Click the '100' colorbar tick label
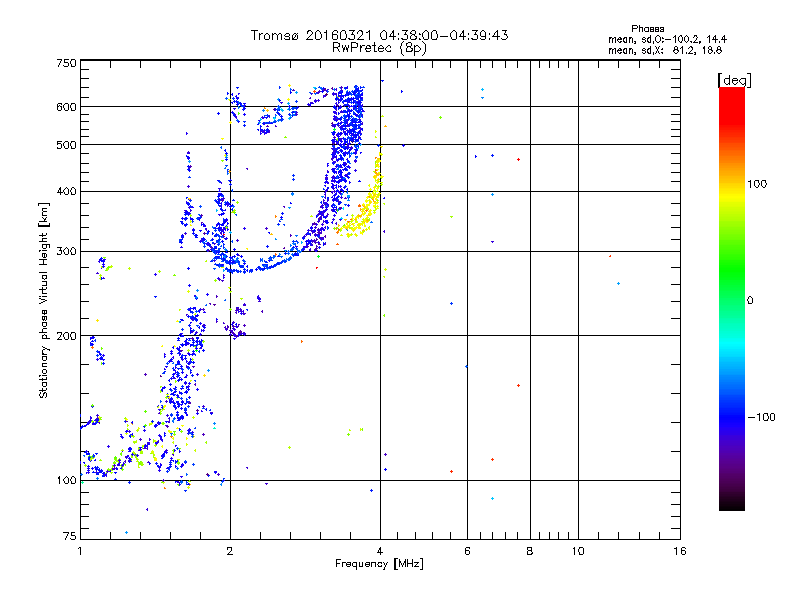This screenshot has height=600, width=800. click(757, 184)
